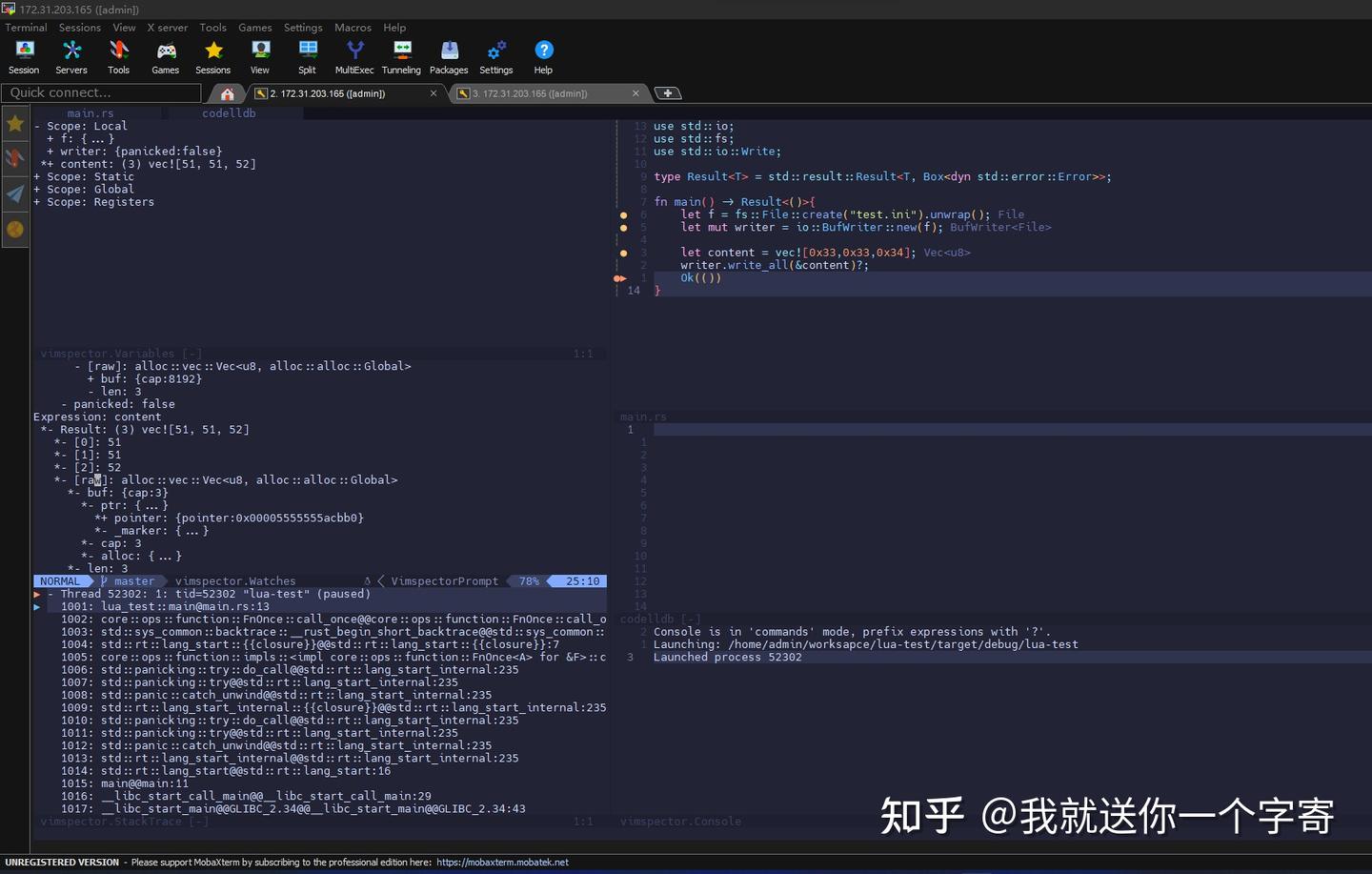Expand the Scope: Static tree node
This screenshot has width=1372, height=874.
35,176
